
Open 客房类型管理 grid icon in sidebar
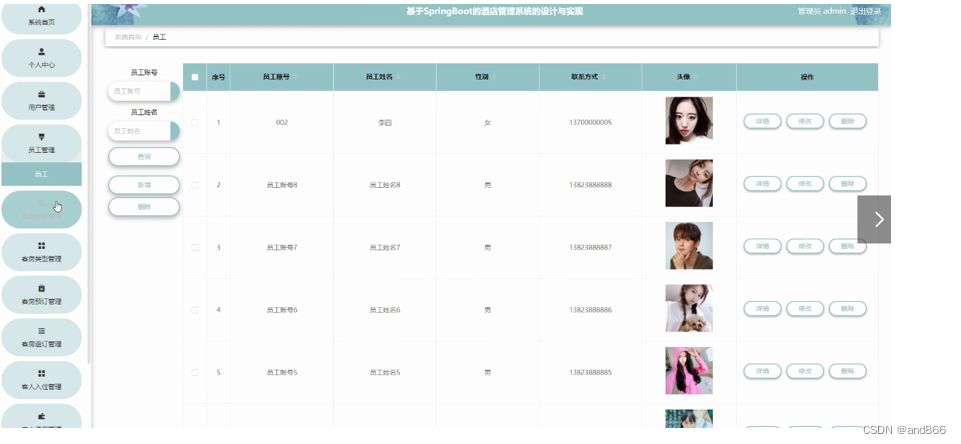coord(42,246)
